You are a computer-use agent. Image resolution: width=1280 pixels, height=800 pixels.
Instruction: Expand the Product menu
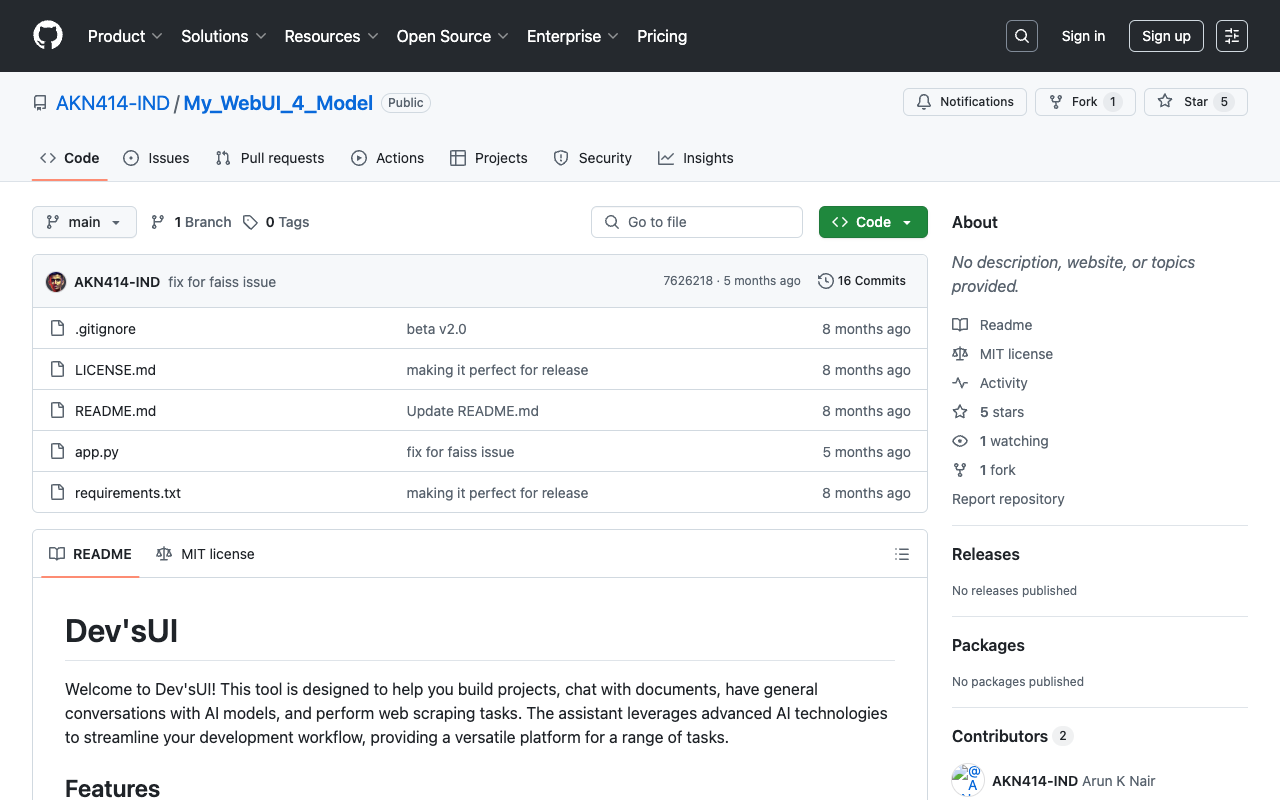pyautogui.click(x=125, y=36)
